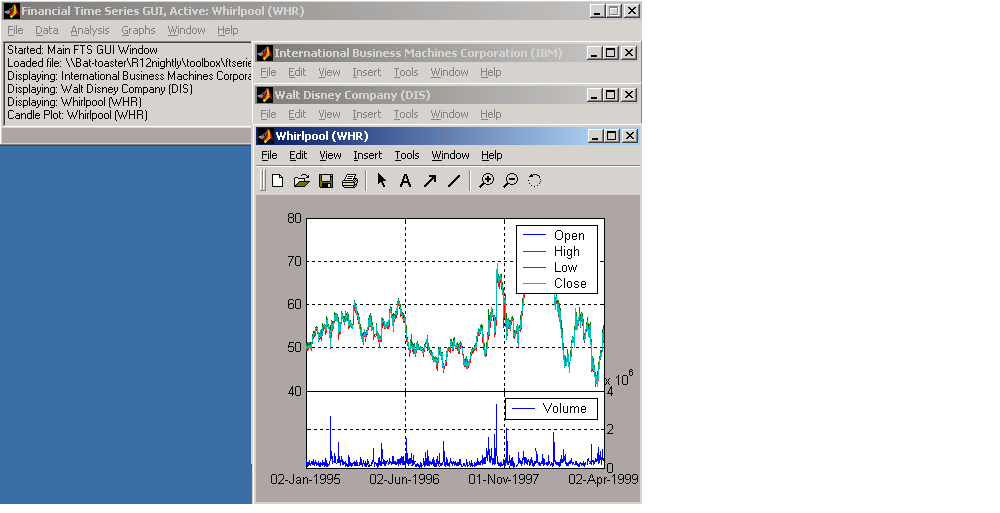Expand the Graphs menu in the FTS GUI
The image size is (1000, 513).
tap(138, 30)
